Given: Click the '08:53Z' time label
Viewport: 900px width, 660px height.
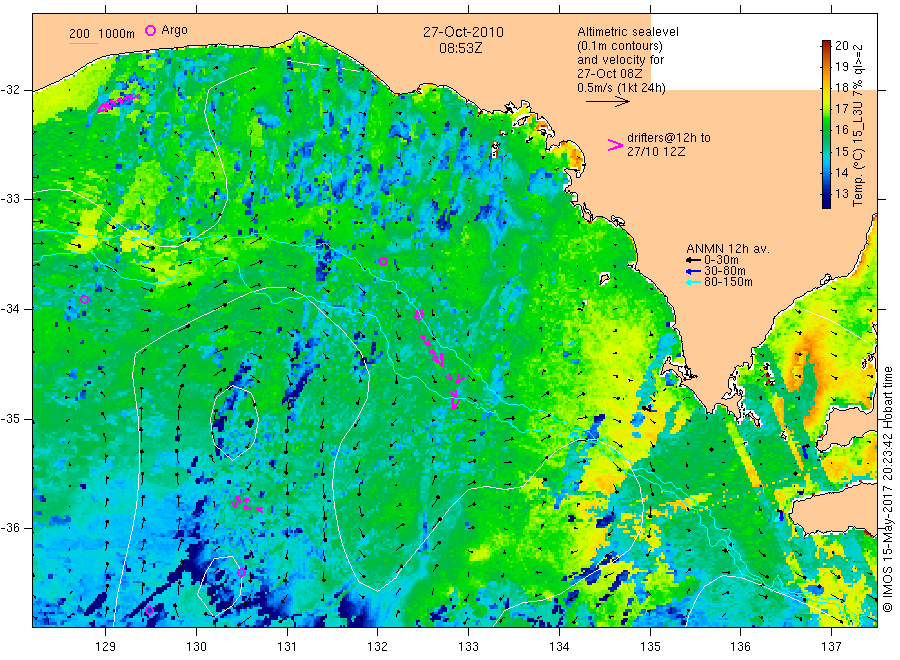Looking at the screenshot, I should [x=461, y=48].
